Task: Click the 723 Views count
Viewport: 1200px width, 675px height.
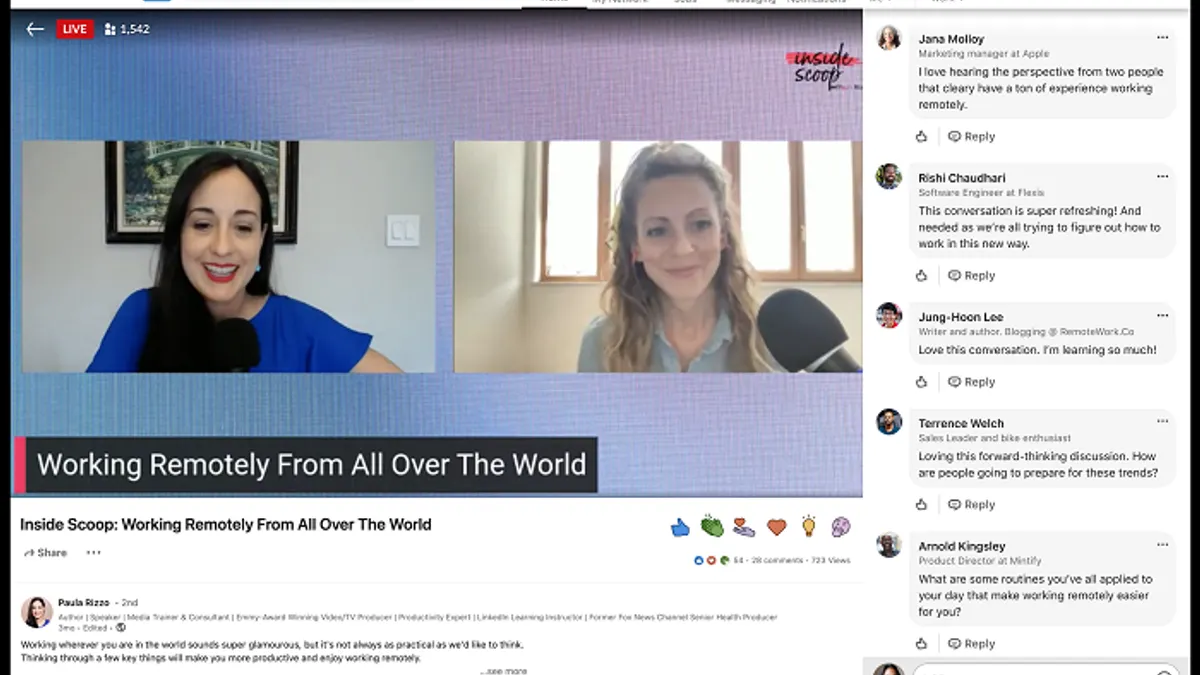Action: 831,560
